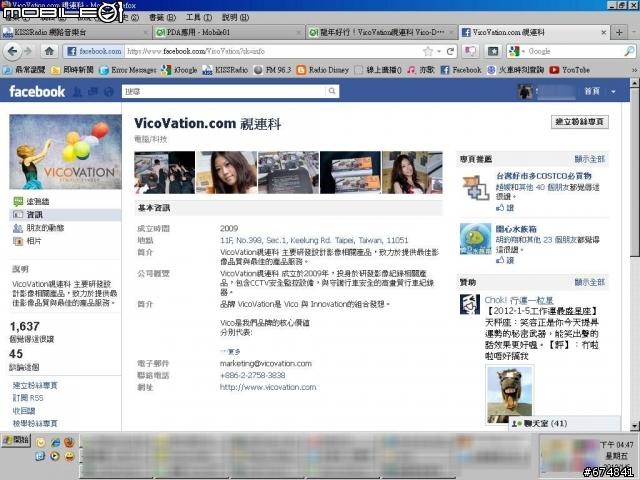Open the 聊天室 (41) chat bar
The width and height of the screenshot is (640, 480).
pyautogui.click(x=564, y=423)
